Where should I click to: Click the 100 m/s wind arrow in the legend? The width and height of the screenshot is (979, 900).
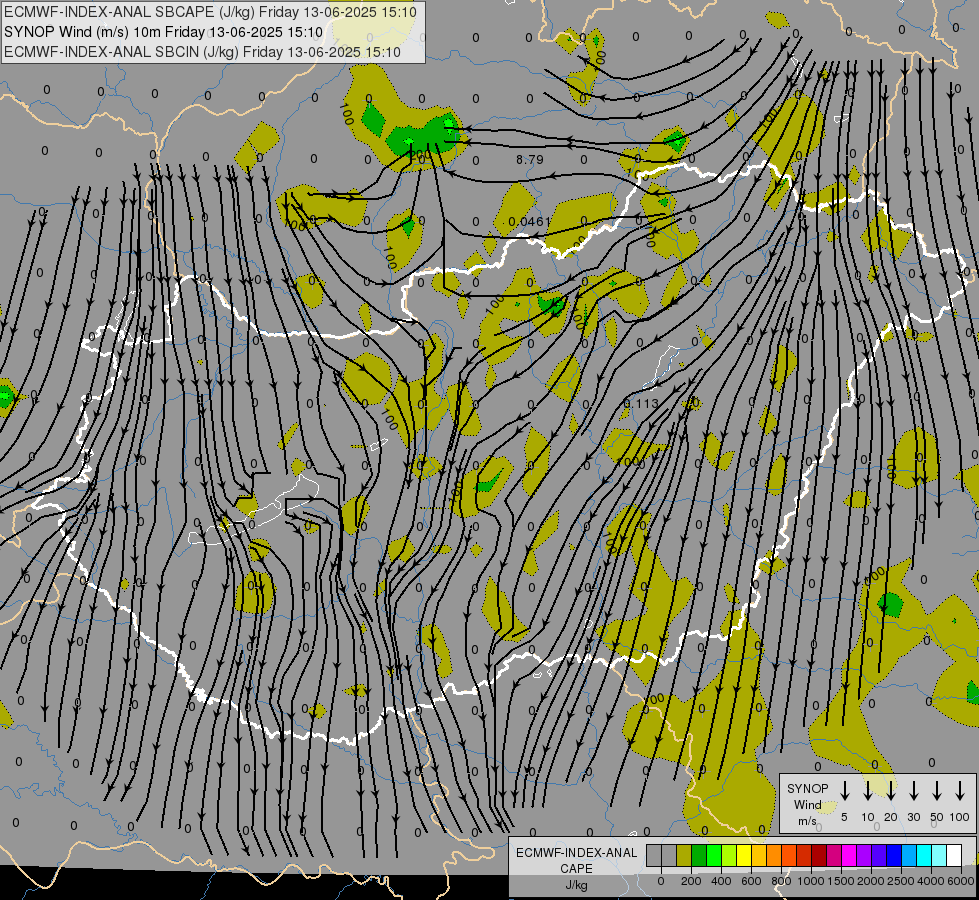[960, 791]
